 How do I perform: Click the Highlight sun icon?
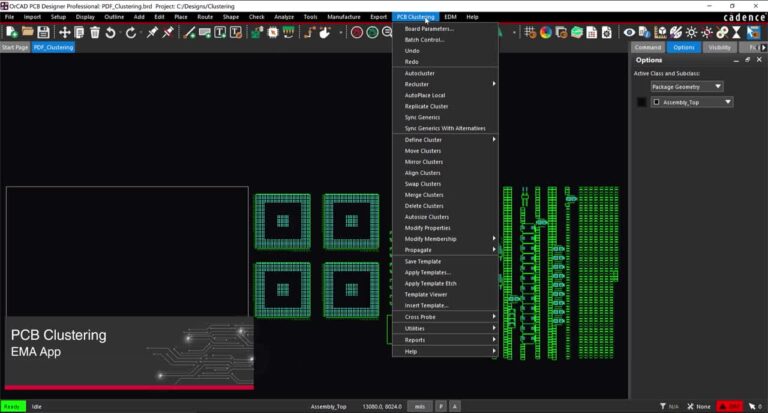click(x=691, y=32)
